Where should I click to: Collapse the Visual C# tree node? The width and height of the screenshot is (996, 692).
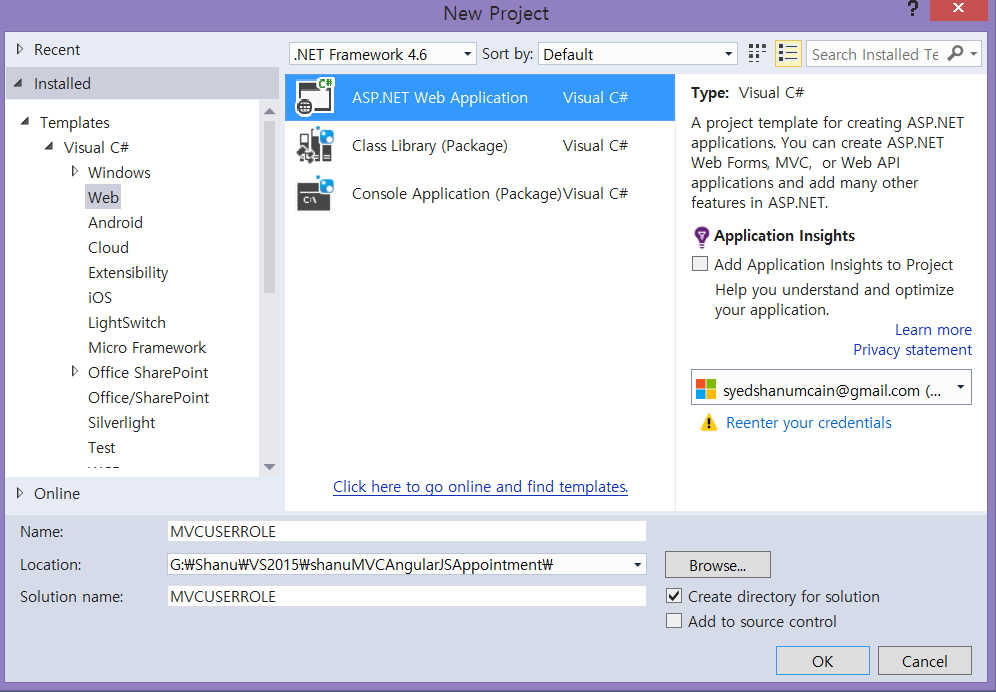point(49,146)
